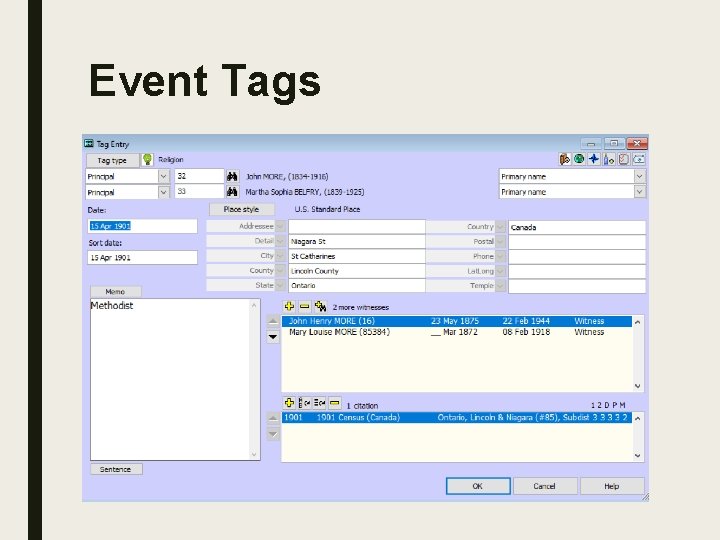Viewport: 720px width, 540px height.
Task: Click the empty Addressee input field
Action: [x=357, y=227]
